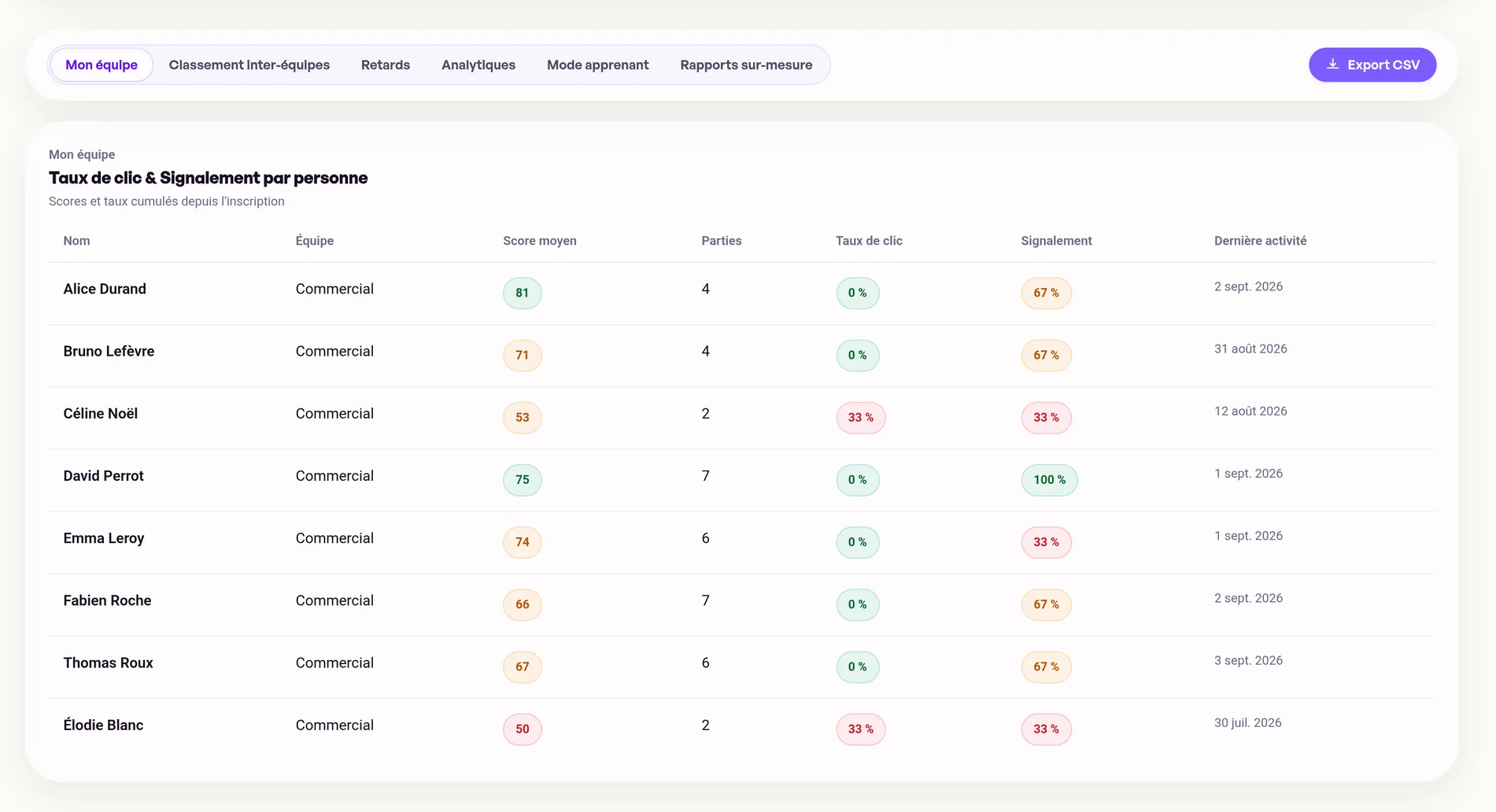Click the Score moyen column header
Screen dimensions: 1496x812
coord(540,241)
